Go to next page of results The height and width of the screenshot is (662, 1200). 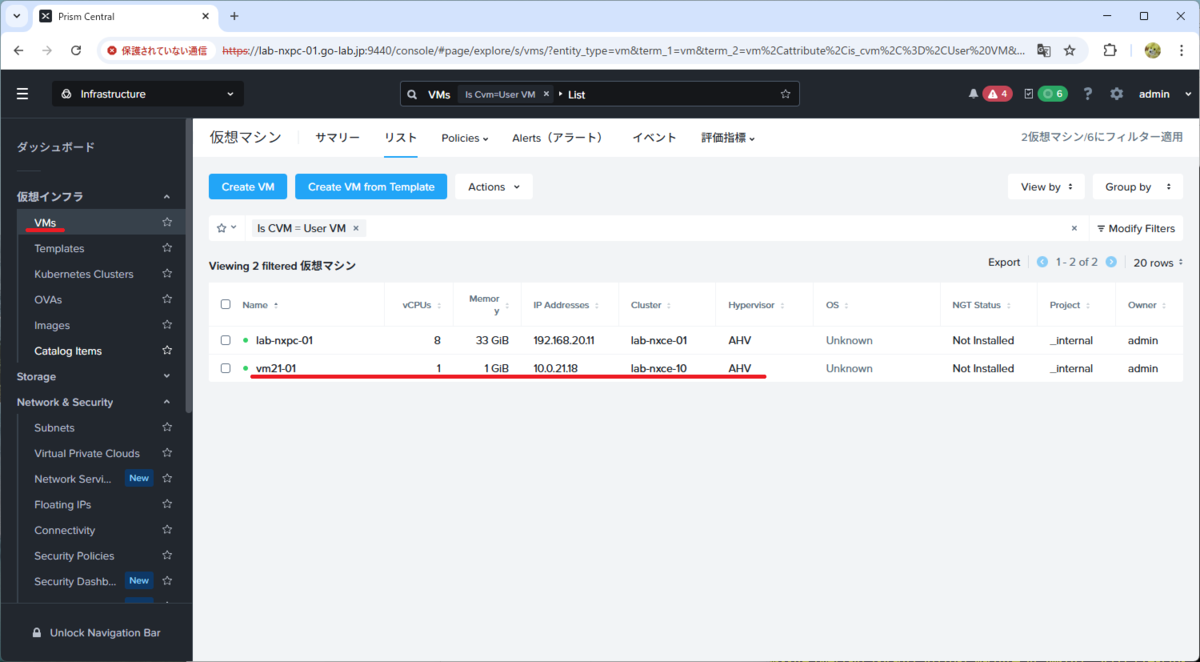point(1111,262)
